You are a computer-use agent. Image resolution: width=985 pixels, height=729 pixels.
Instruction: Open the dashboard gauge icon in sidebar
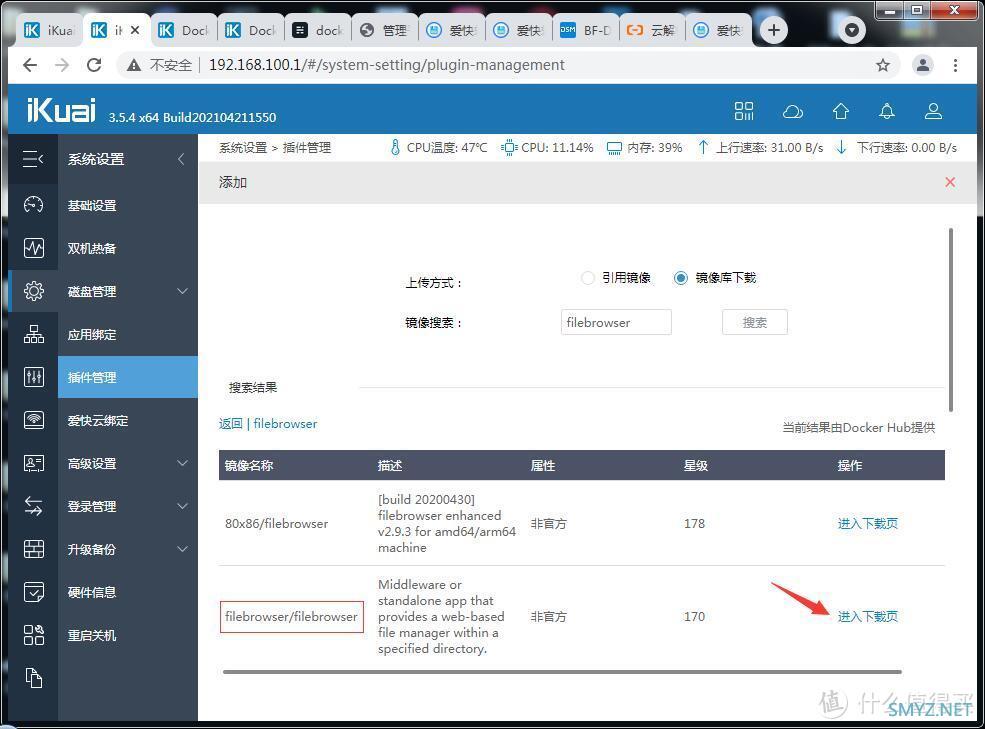click(x=33, y=205)
